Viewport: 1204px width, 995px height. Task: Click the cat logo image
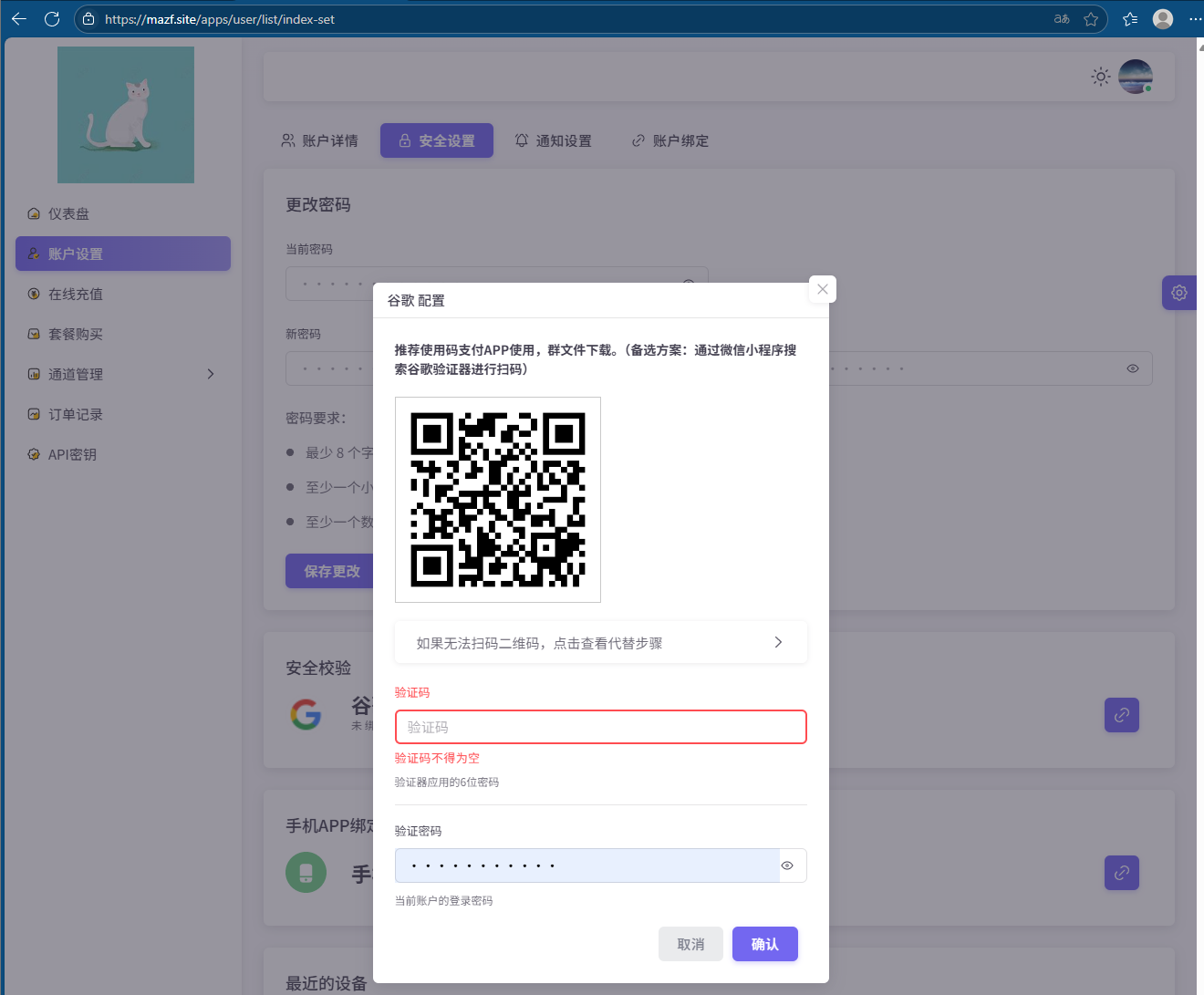click(x=126, y=115)
